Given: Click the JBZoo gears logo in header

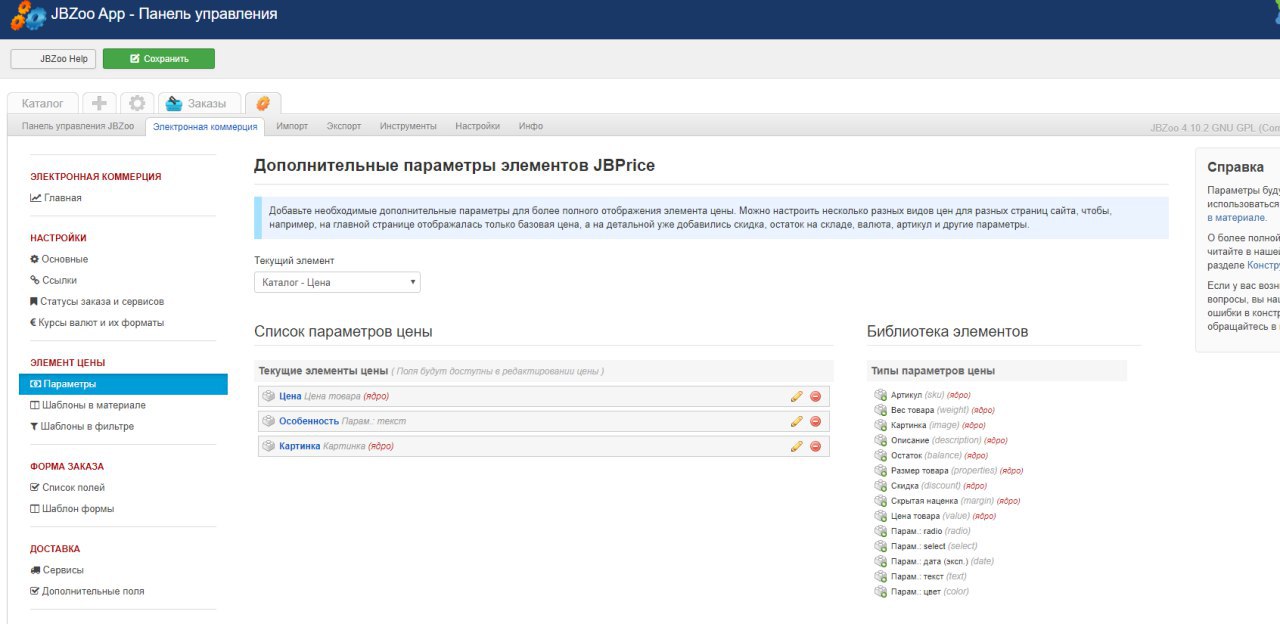Looking at the screenshot, I should tap(28, 16).
